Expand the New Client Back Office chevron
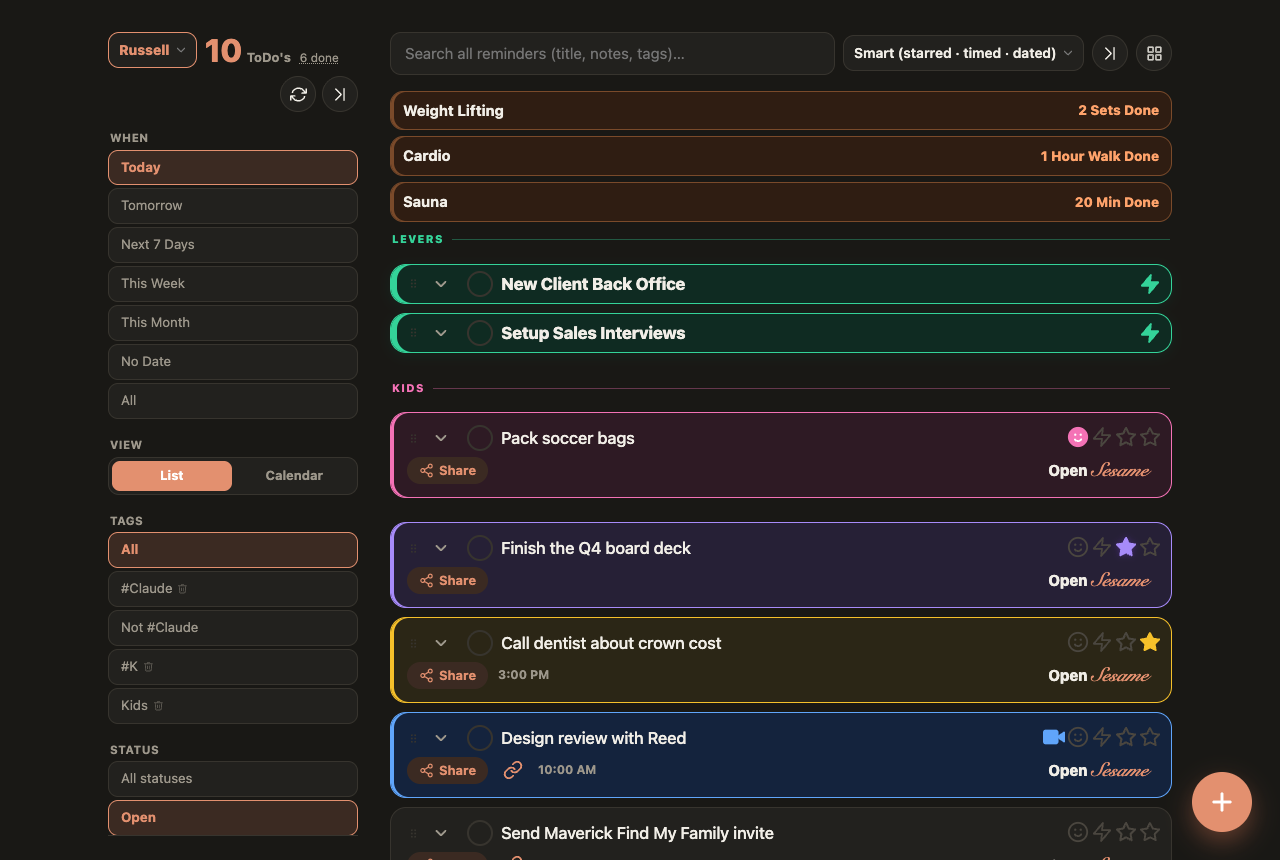 (x=441, y=284)
